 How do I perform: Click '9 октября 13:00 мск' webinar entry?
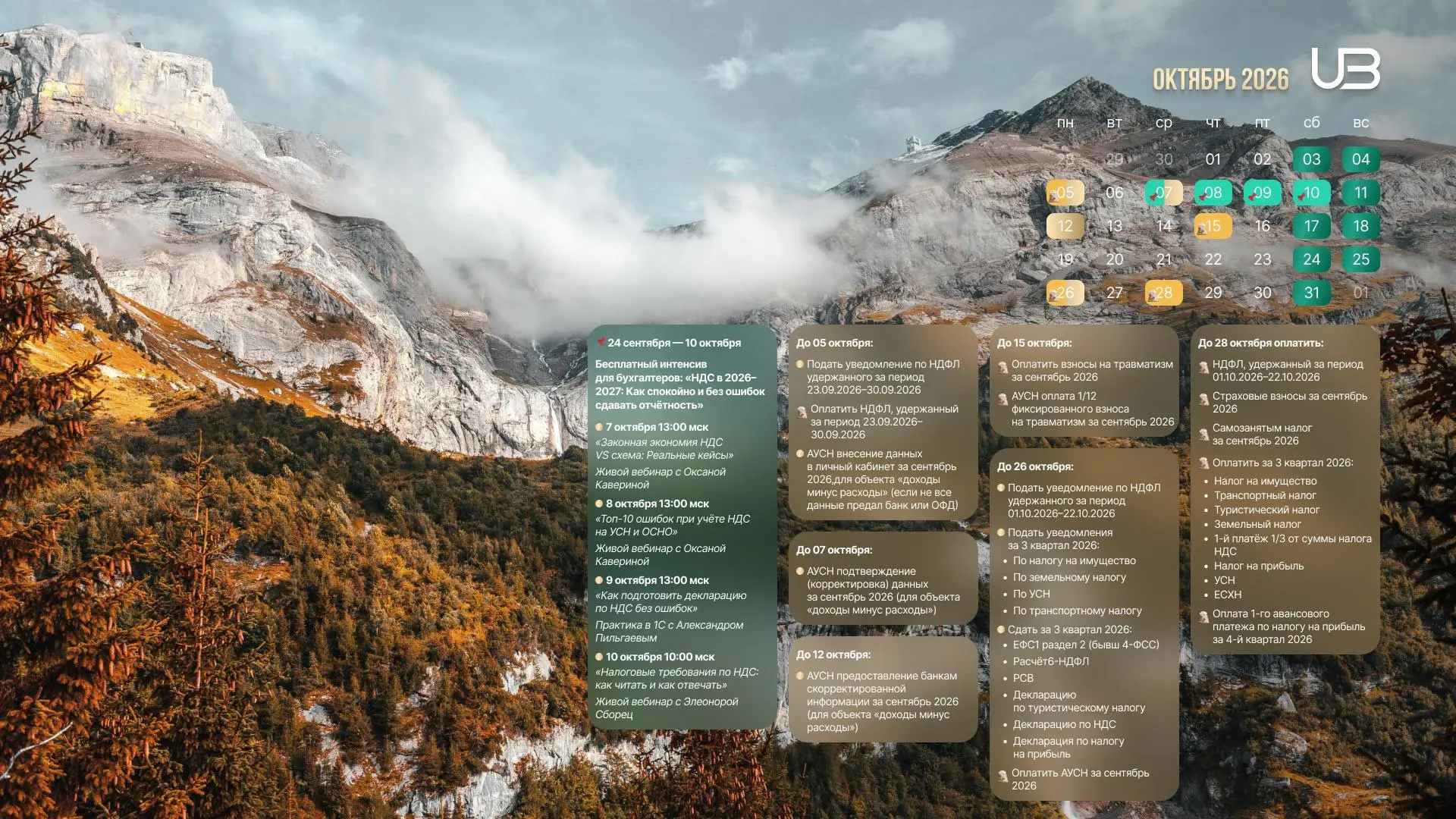(657, 580)
